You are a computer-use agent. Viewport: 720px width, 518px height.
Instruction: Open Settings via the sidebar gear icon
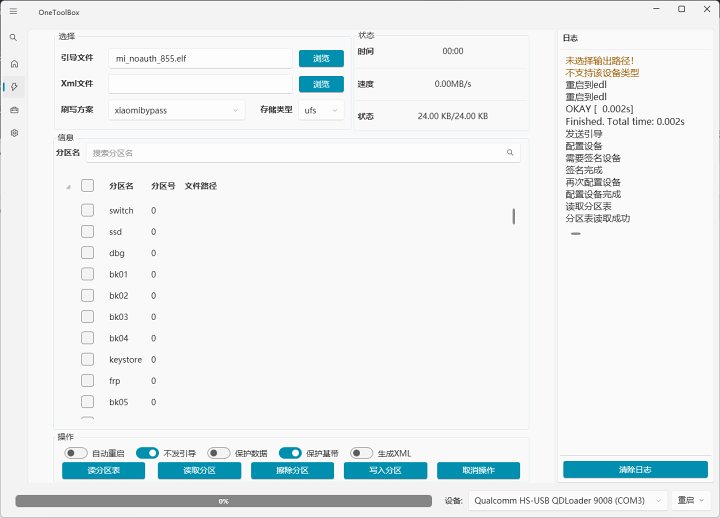pyautogui.click(x=14, y=132)
